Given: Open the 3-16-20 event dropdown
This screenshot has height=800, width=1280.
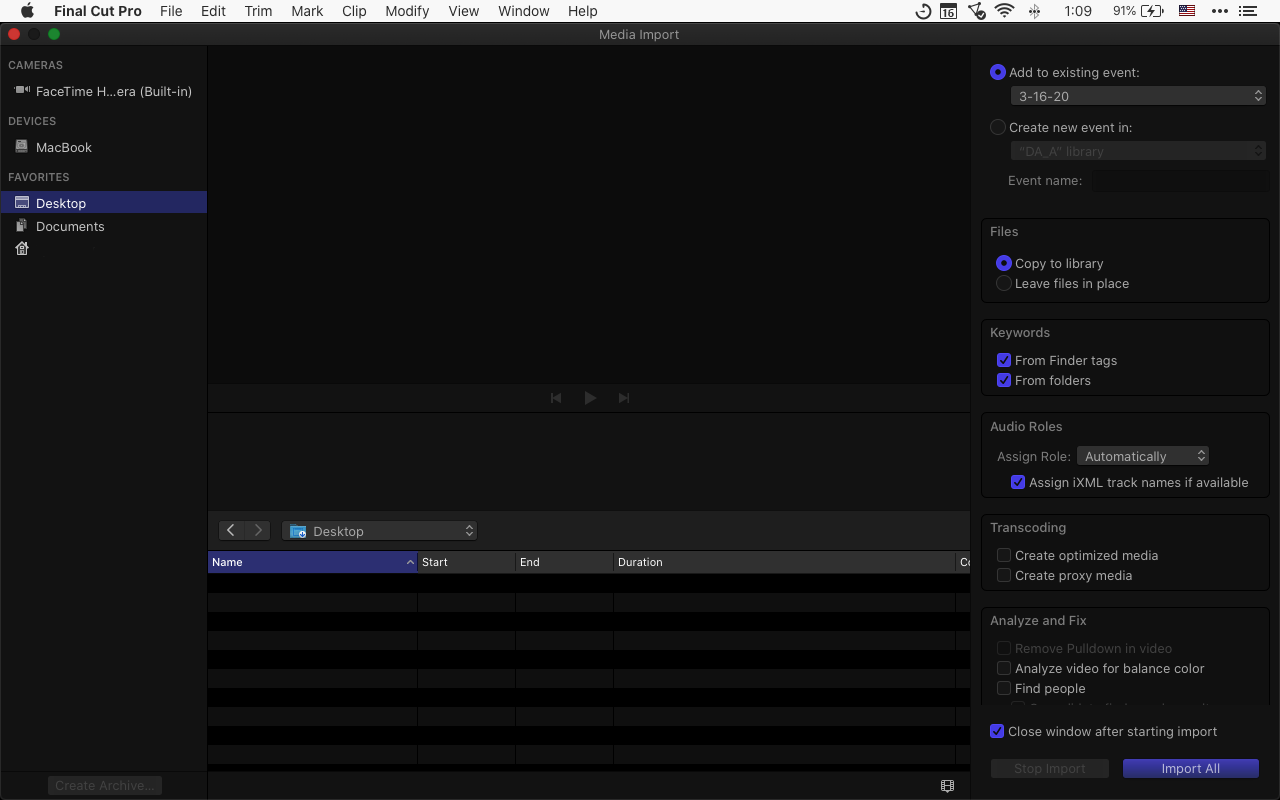Looking at the screenshot, I should [1138, 96].
